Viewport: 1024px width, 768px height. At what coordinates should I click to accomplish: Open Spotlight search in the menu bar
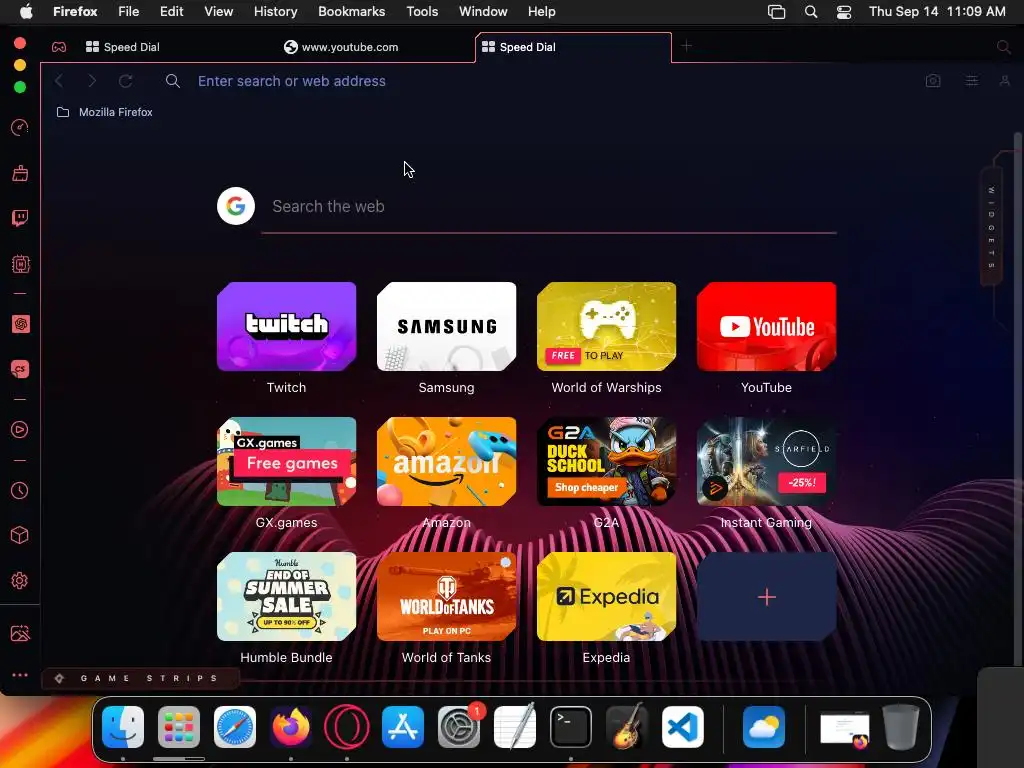click(810, 12)
